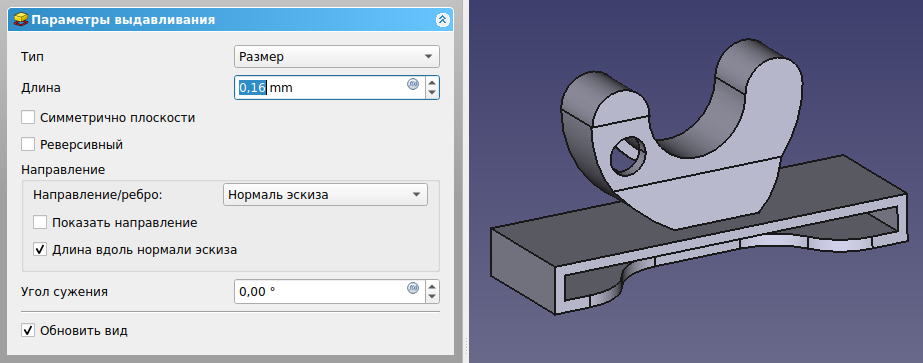
Task: Click the Pad extrusion icon in panel header
Action: coord(21,20)
